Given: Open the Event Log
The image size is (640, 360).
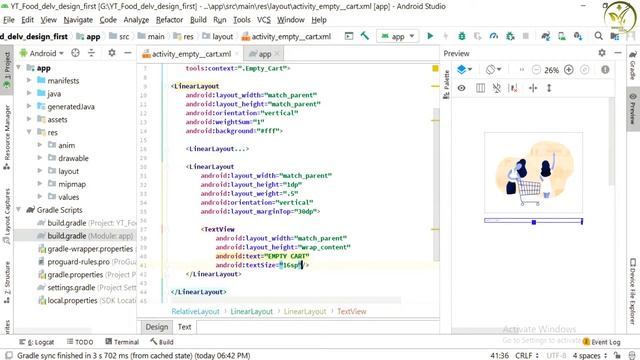Looking at the screenshot, I should (x=602, y=342).
